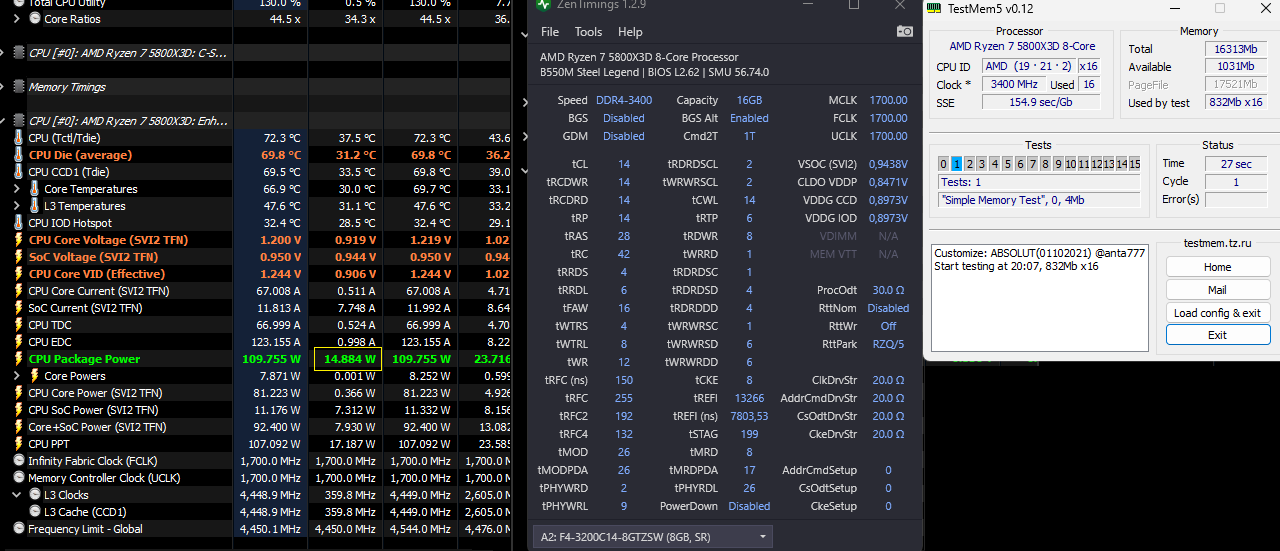The height and width of the screenshot is (551, 1280).
Task: Click Load config & exit button
Action: click(x=1217, y=313)
